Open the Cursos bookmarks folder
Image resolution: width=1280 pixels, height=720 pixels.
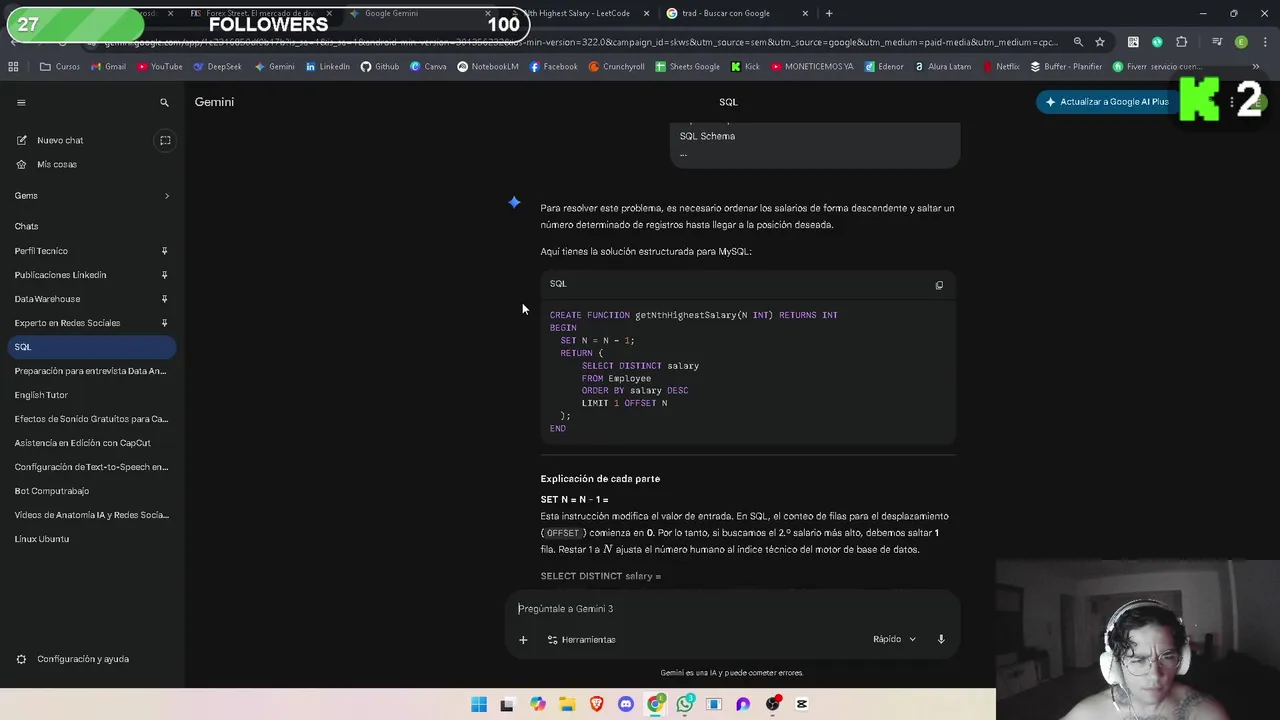point(60,67)
